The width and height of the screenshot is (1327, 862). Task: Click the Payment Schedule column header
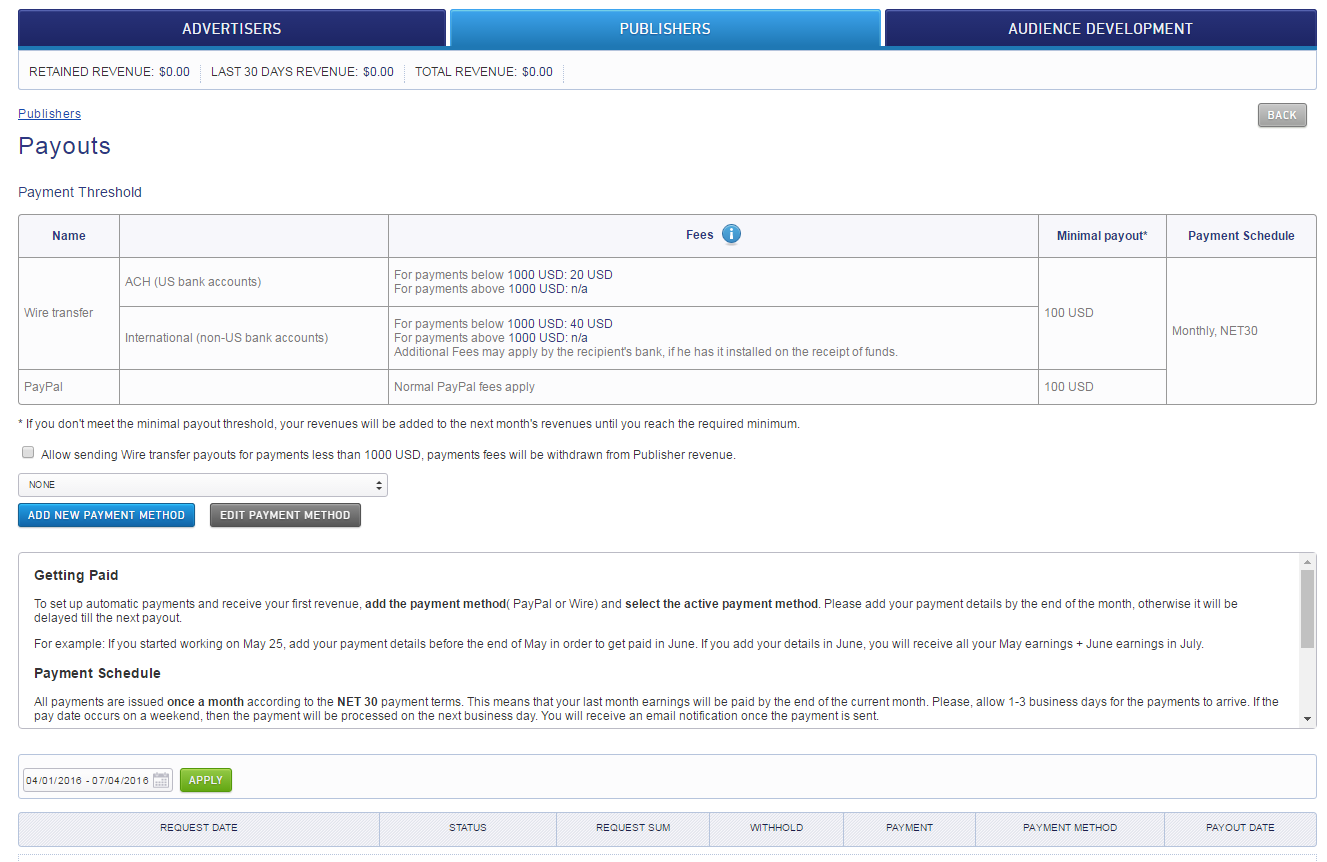(x=1241, y=236)
